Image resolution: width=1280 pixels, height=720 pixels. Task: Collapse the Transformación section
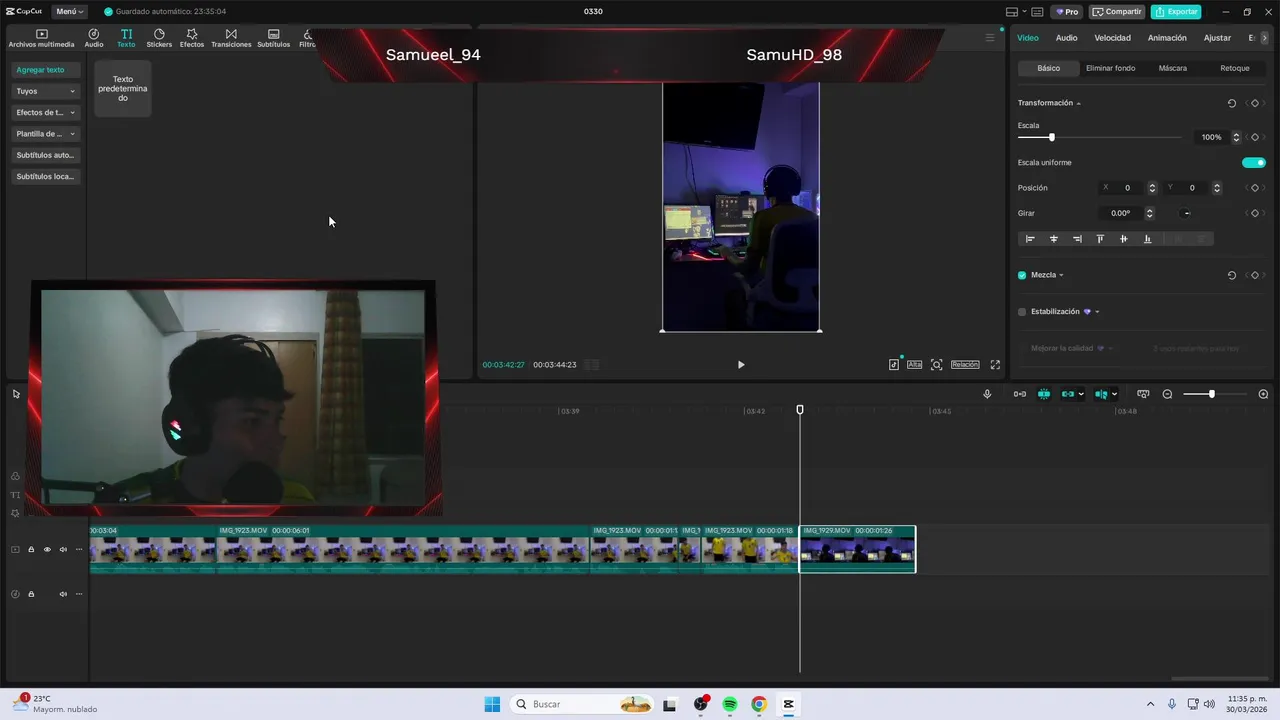[x=1078, y=103]
